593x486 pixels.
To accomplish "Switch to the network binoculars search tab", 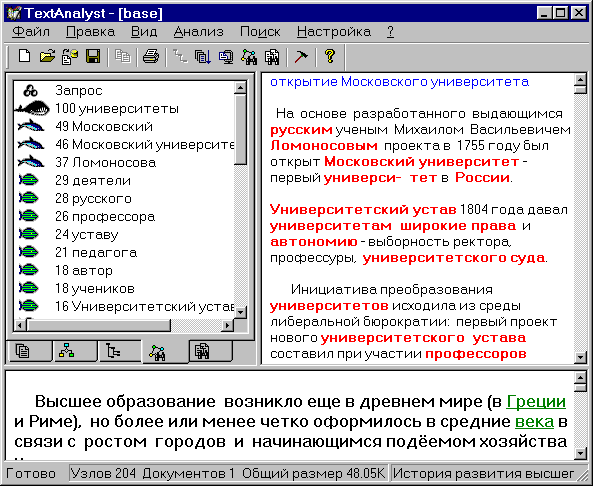I will pyautogui.click(x=165, y=352).
